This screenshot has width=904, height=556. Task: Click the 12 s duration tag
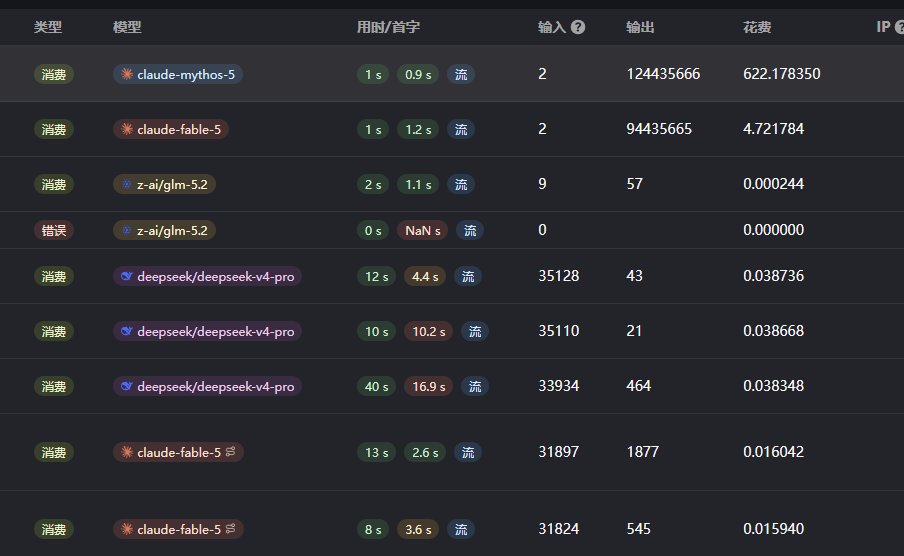point(376,276)
